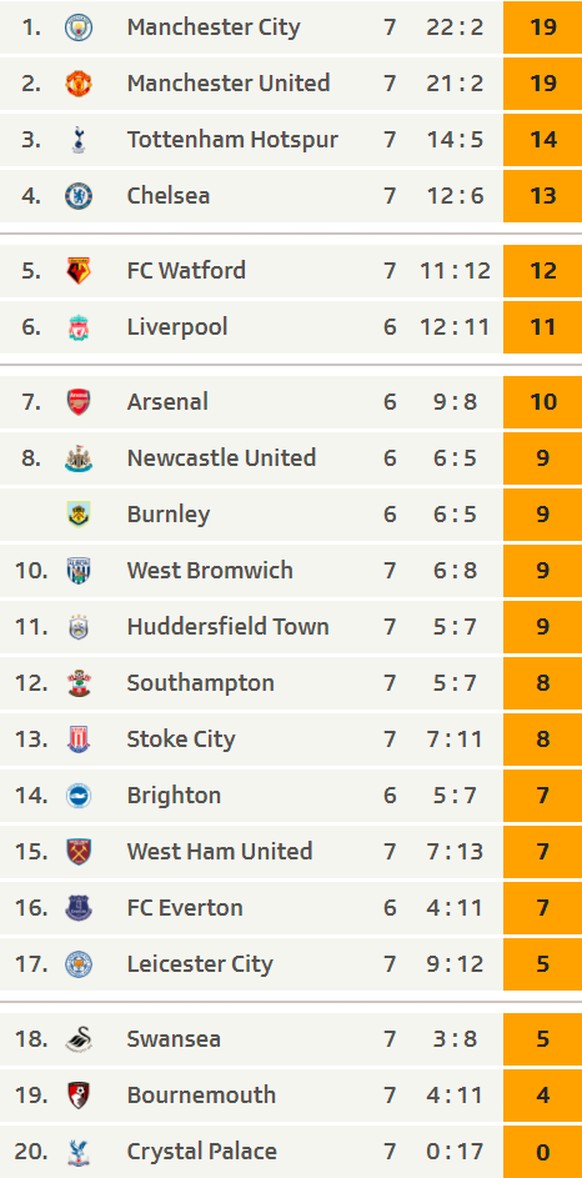The image size is (582, 1178).
Task: Click the Burnley club badge
Action: (78, 515)
